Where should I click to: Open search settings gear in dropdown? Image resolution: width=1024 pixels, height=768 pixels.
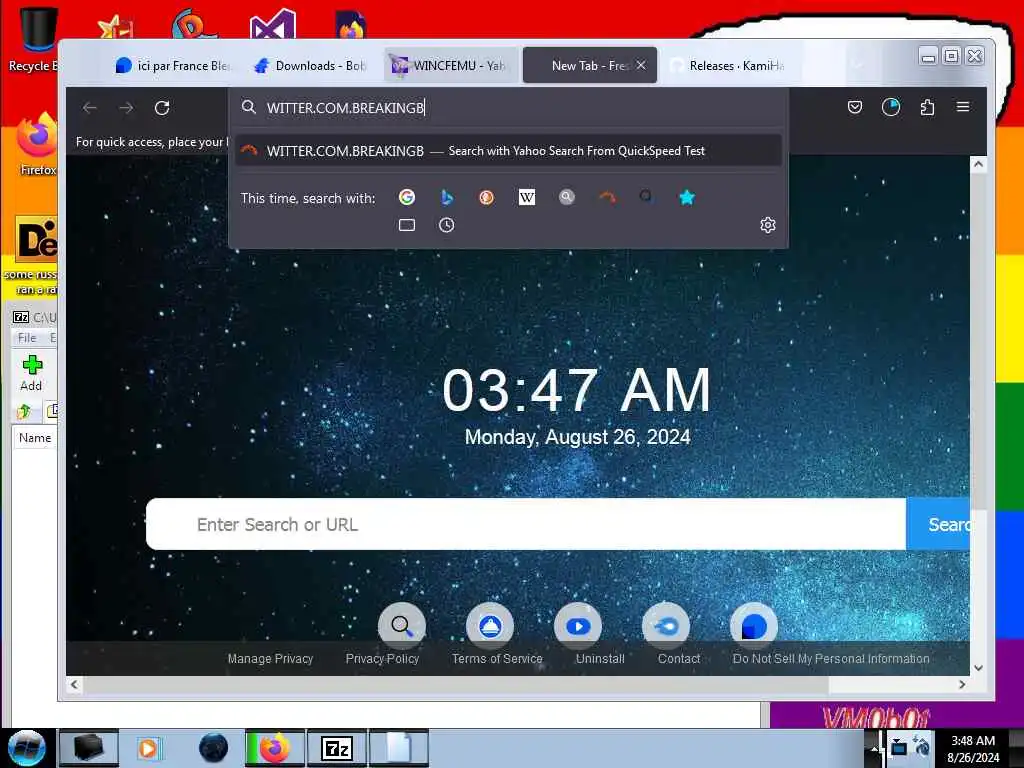[767, 225]
